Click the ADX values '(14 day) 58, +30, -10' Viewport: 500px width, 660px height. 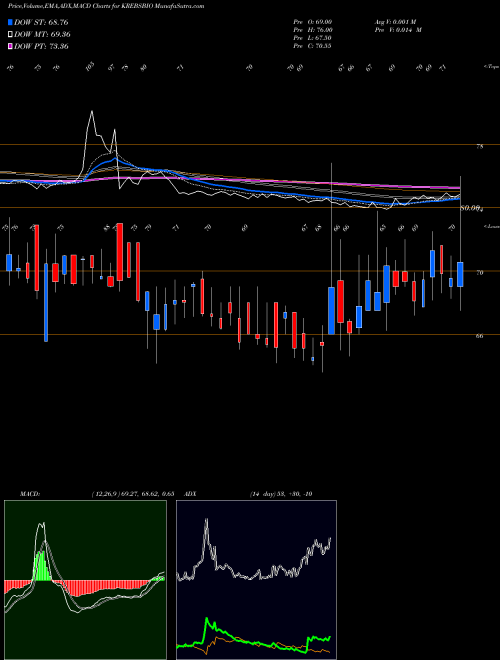(281, 494)
